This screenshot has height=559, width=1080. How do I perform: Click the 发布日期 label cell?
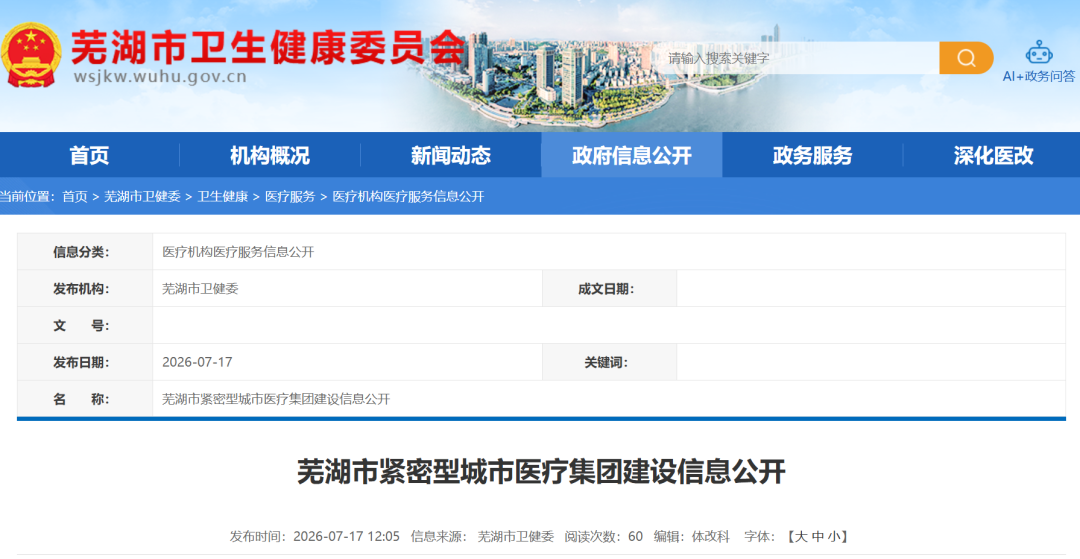[x=85, y=362]
